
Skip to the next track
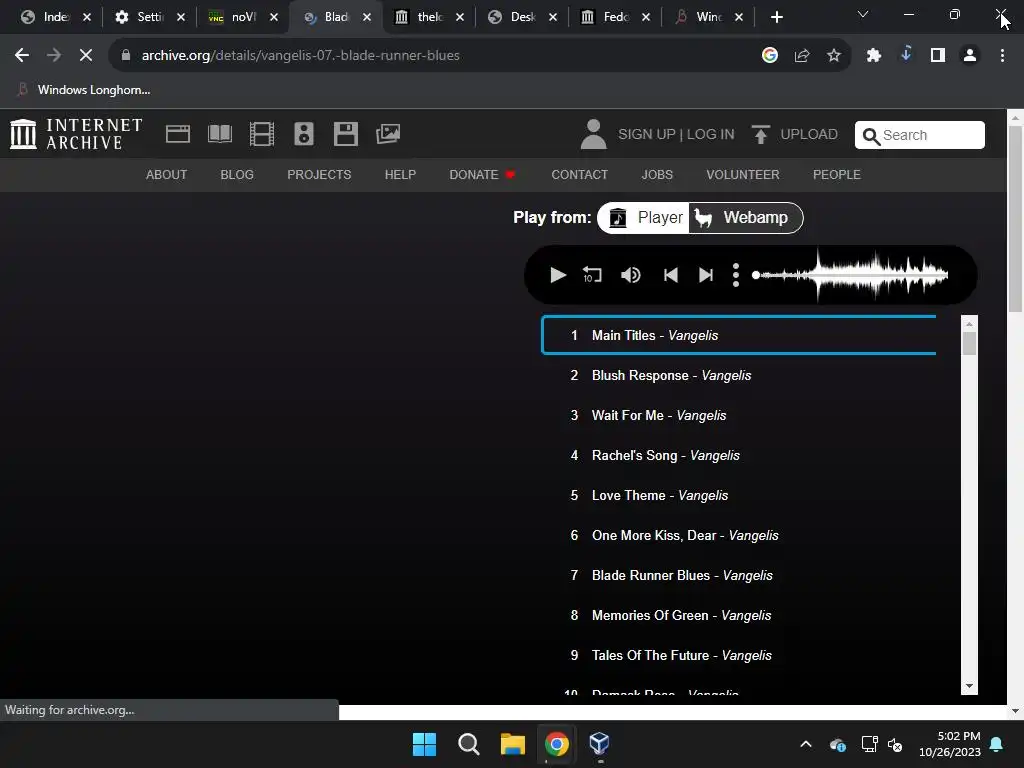tap(706, 276)
